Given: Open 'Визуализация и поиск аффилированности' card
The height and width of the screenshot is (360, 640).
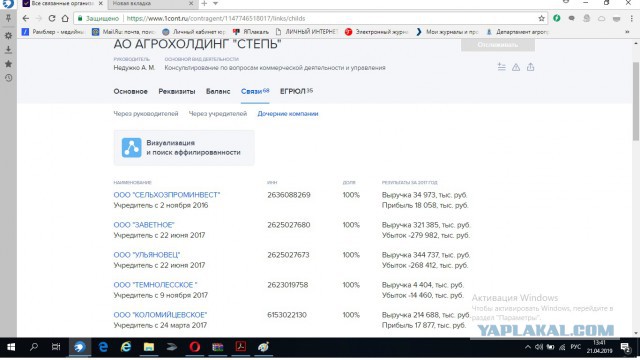Looking at the screenshot, I should coord(184,148).
